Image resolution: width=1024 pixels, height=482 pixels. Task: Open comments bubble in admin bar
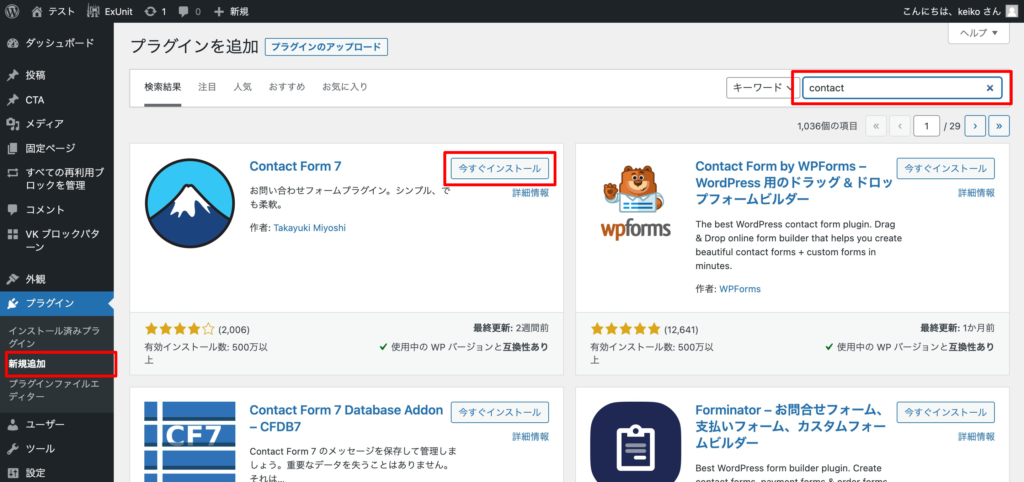tap(189, 11)
